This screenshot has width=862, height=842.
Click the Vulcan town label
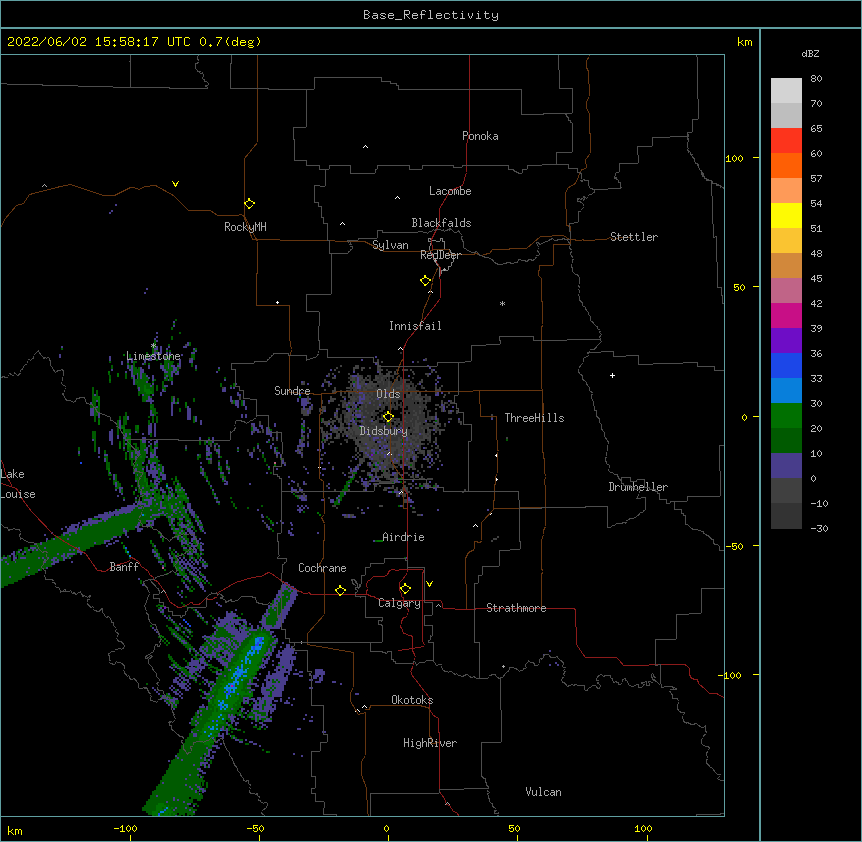tap(543, 792)
